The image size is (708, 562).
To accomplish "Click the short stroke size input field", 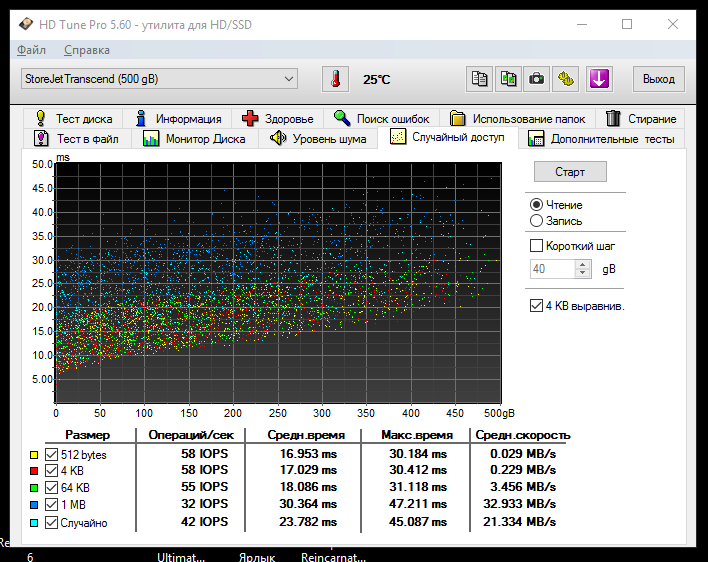I will [x=551, y=269].
